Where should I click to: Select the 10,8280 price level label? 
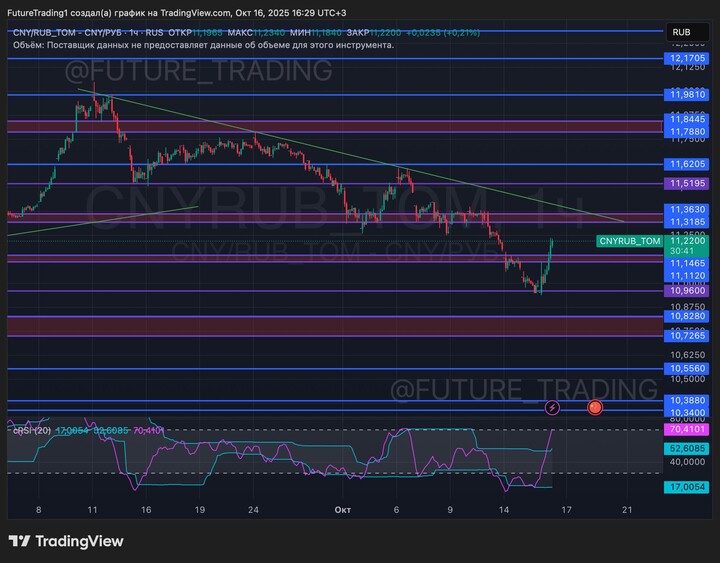pyautogui.click(x=686, y=315)
